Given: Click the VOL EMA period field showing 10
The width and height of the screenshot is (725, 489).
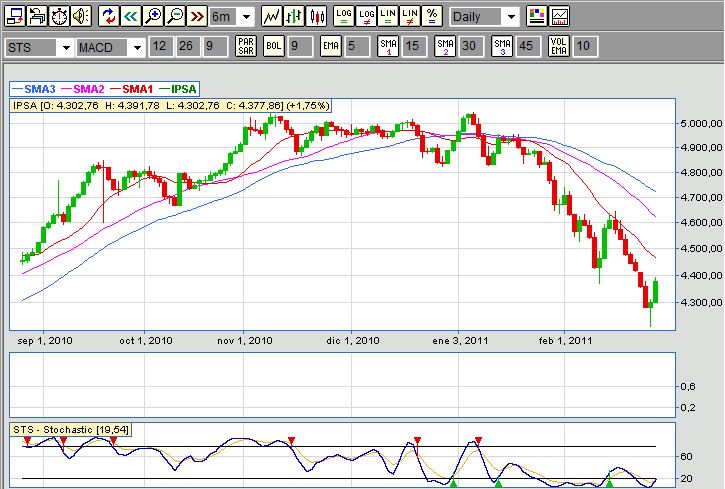Looking at the screenshot, I should [585, 46].
